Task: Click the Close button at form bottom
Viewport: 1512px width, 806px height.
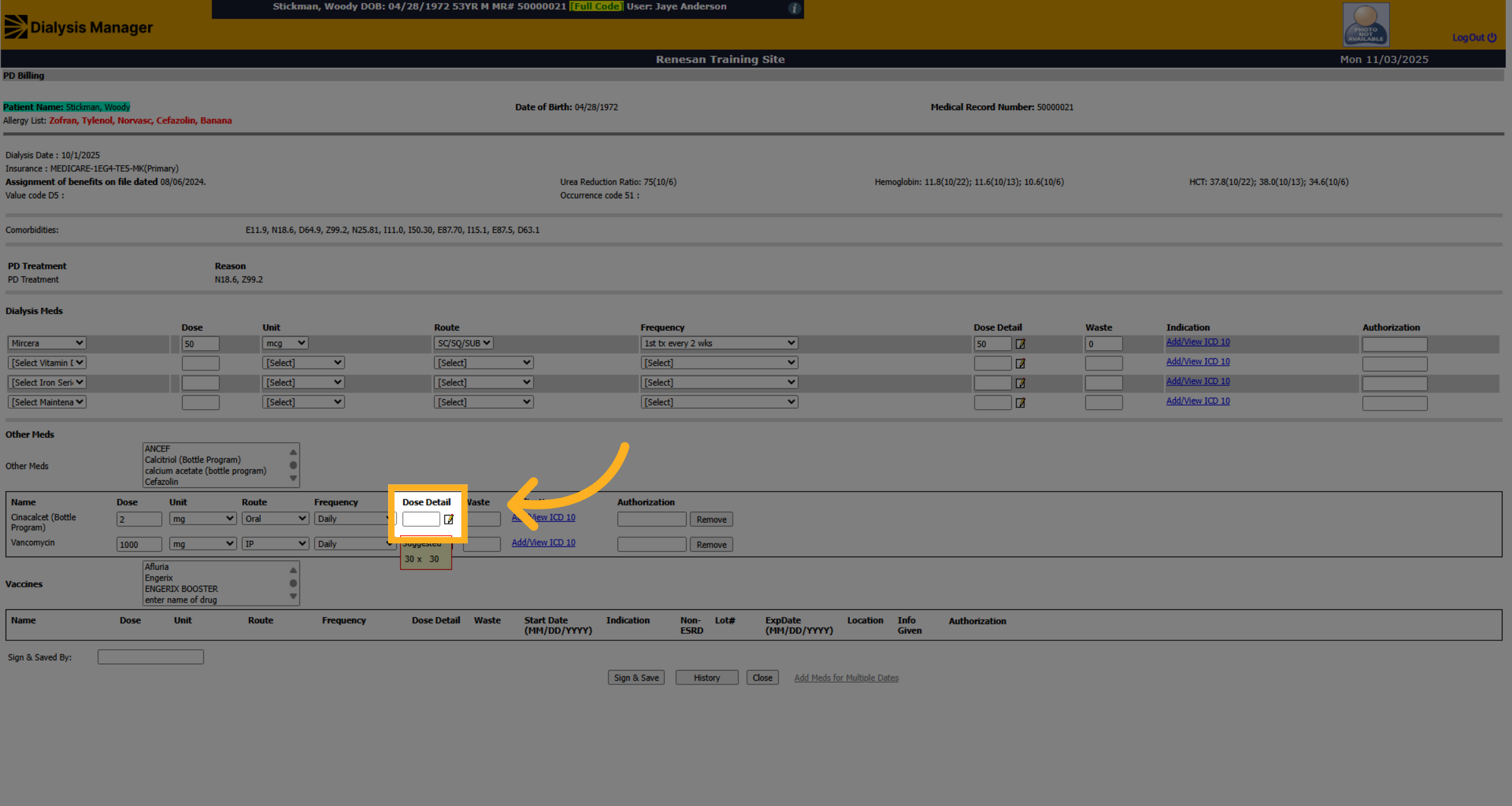Action: (762, 678)
